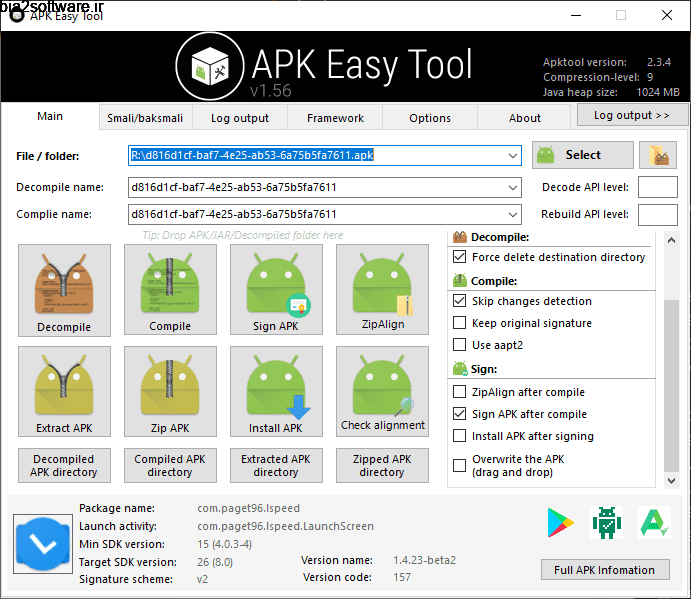
Task: Click the options panel scroll up arrow
Action: tap(671, 240)
